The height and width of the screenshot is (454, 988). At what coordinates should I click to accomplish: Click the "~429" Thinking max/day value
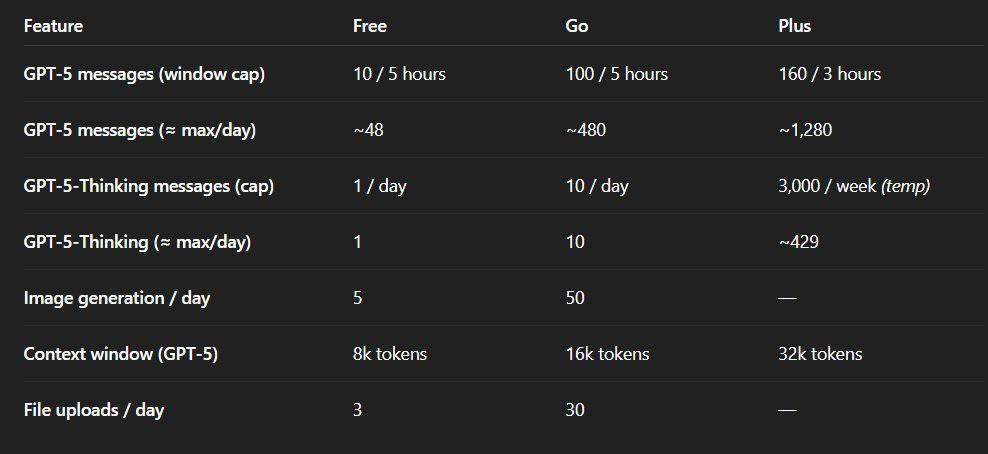pyautogui.click(x=798, y=242)
